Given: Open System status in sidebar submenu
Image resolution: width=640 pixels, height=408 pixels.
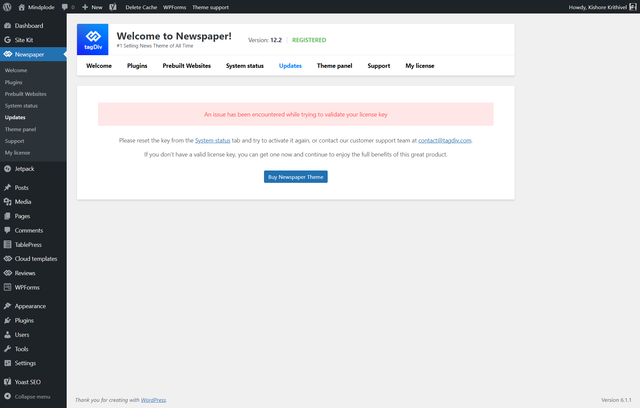Looking at the screenshot, I should (21, 106).
